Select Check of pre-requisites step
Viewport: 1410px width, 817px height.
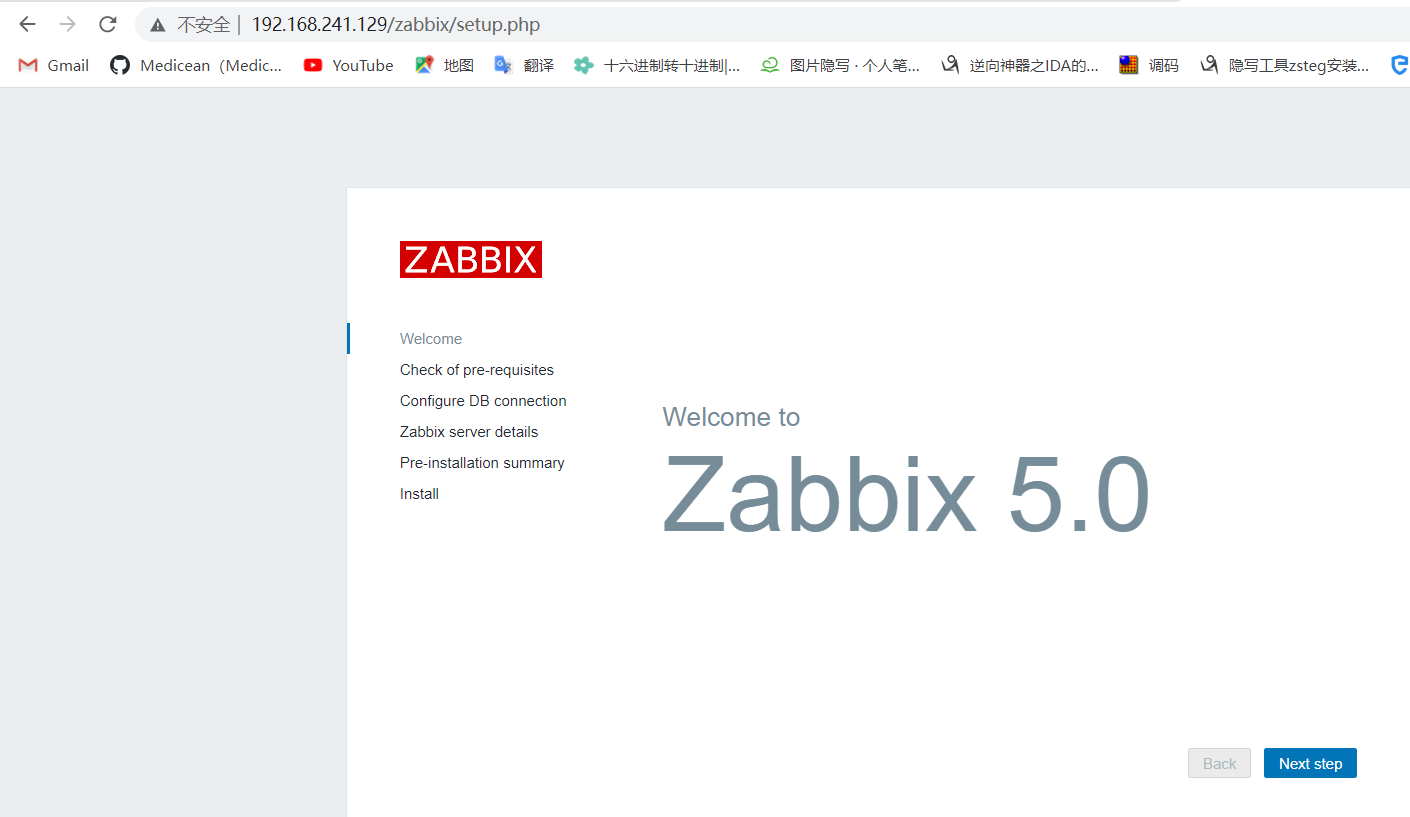[x=477, y=370]
